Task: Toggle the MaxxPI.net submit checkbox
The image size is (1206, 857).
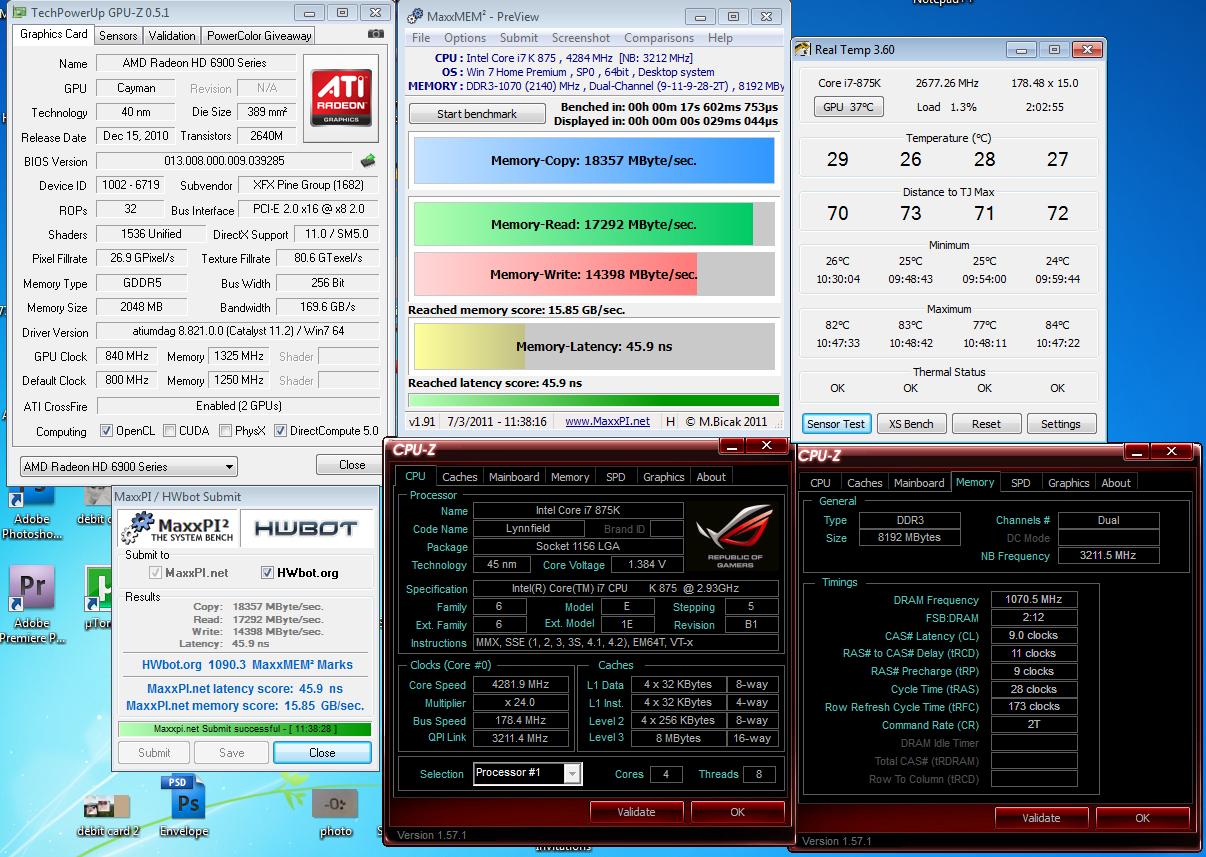Action: [x=155, y=573]
